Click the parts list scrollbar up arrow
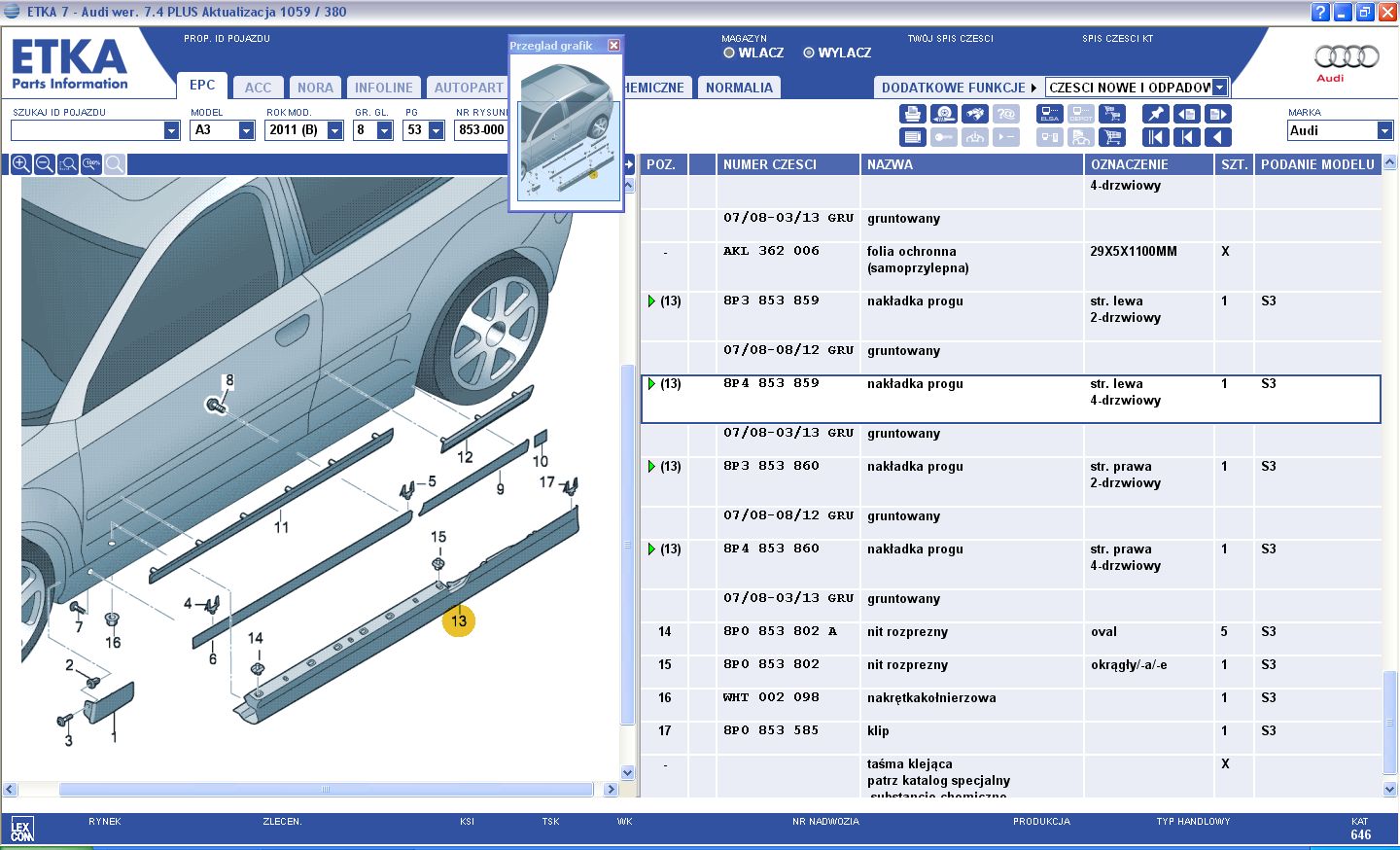Screen dimensions: 1400x850 pyautogui.click(x=1389, y=162)
